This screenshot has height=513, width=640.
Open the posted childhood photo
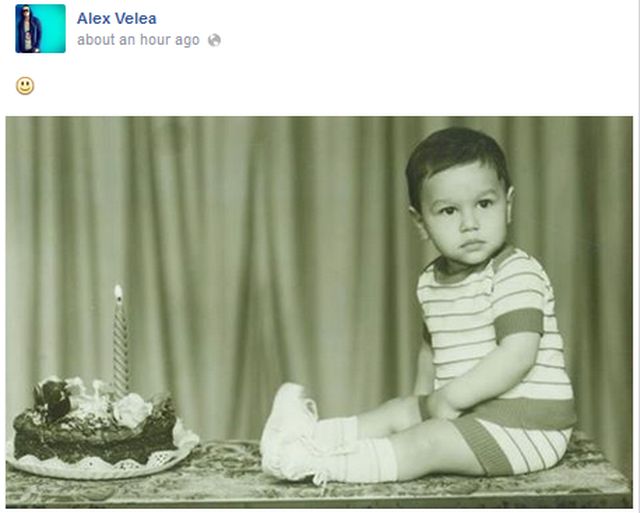pos(319,312)
